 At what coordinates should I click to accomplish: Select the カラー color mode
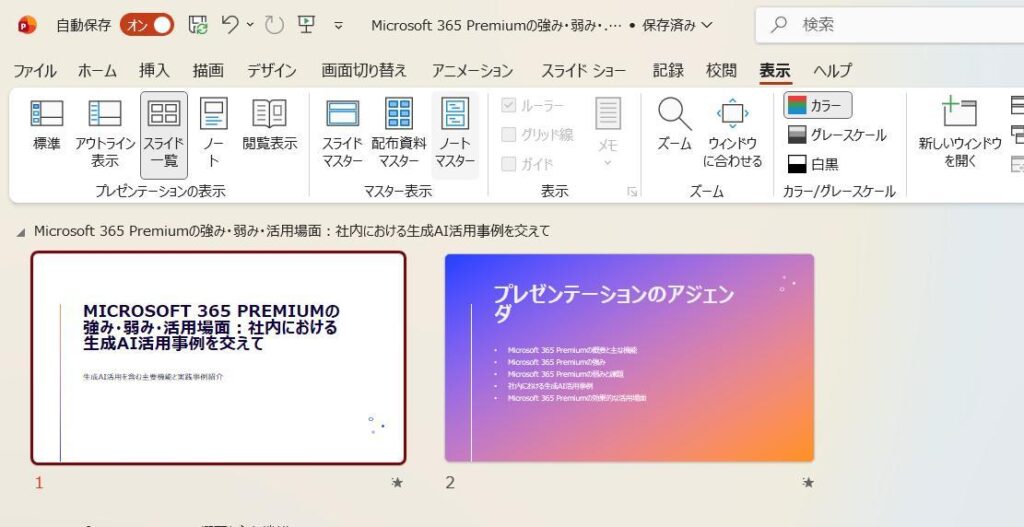coord(818,105)
